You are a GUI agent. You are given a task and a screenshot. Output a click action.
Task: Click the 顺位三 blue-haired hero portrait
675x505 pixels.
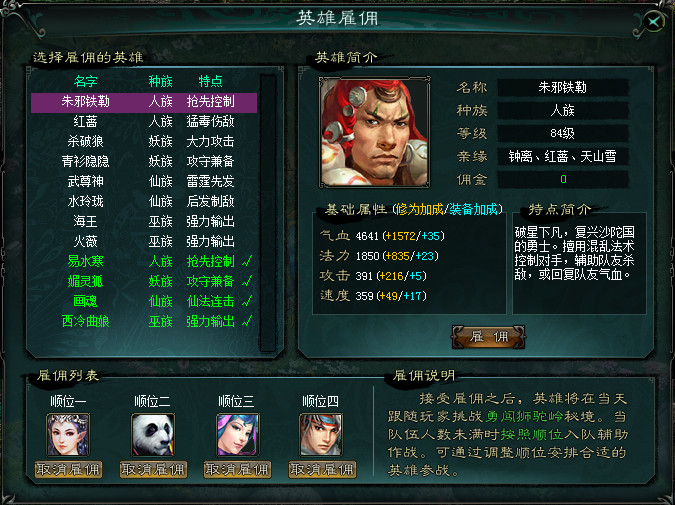(237, 434)
